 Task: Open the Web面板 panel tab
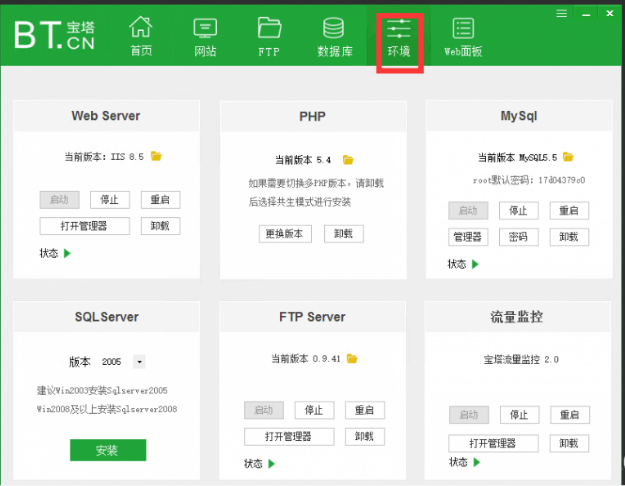click(x=463, y=37)
